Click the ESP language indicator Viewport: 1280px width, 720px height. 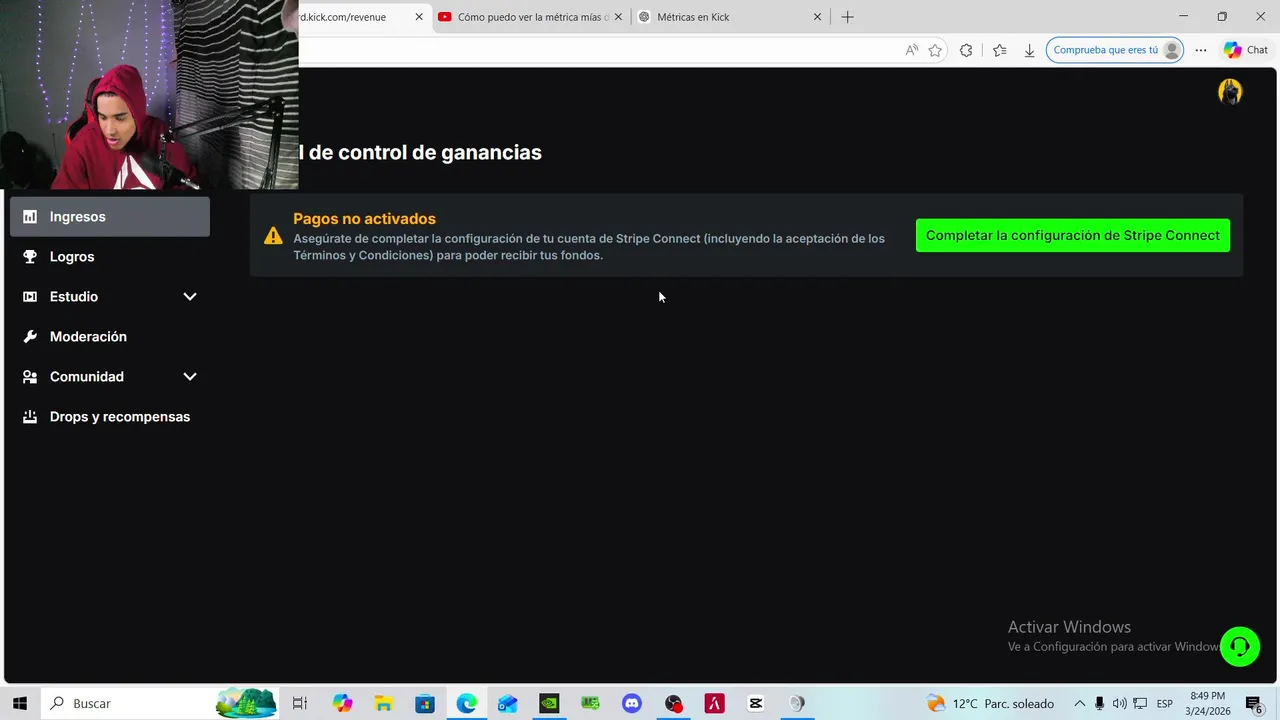click(x=1165, y=703)
